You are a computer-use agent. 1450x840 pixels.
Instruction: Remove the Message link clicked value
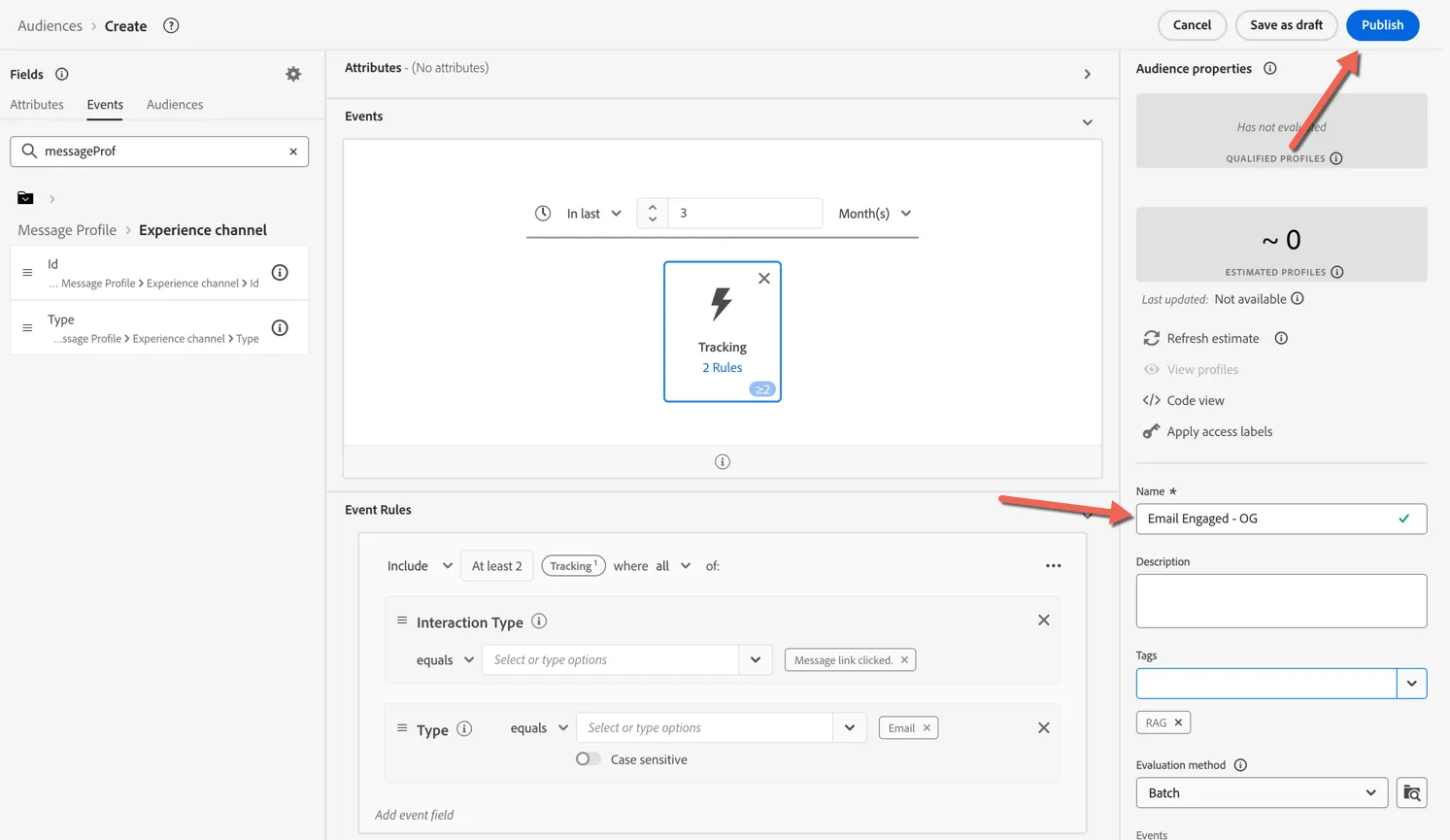pos(904,660)
